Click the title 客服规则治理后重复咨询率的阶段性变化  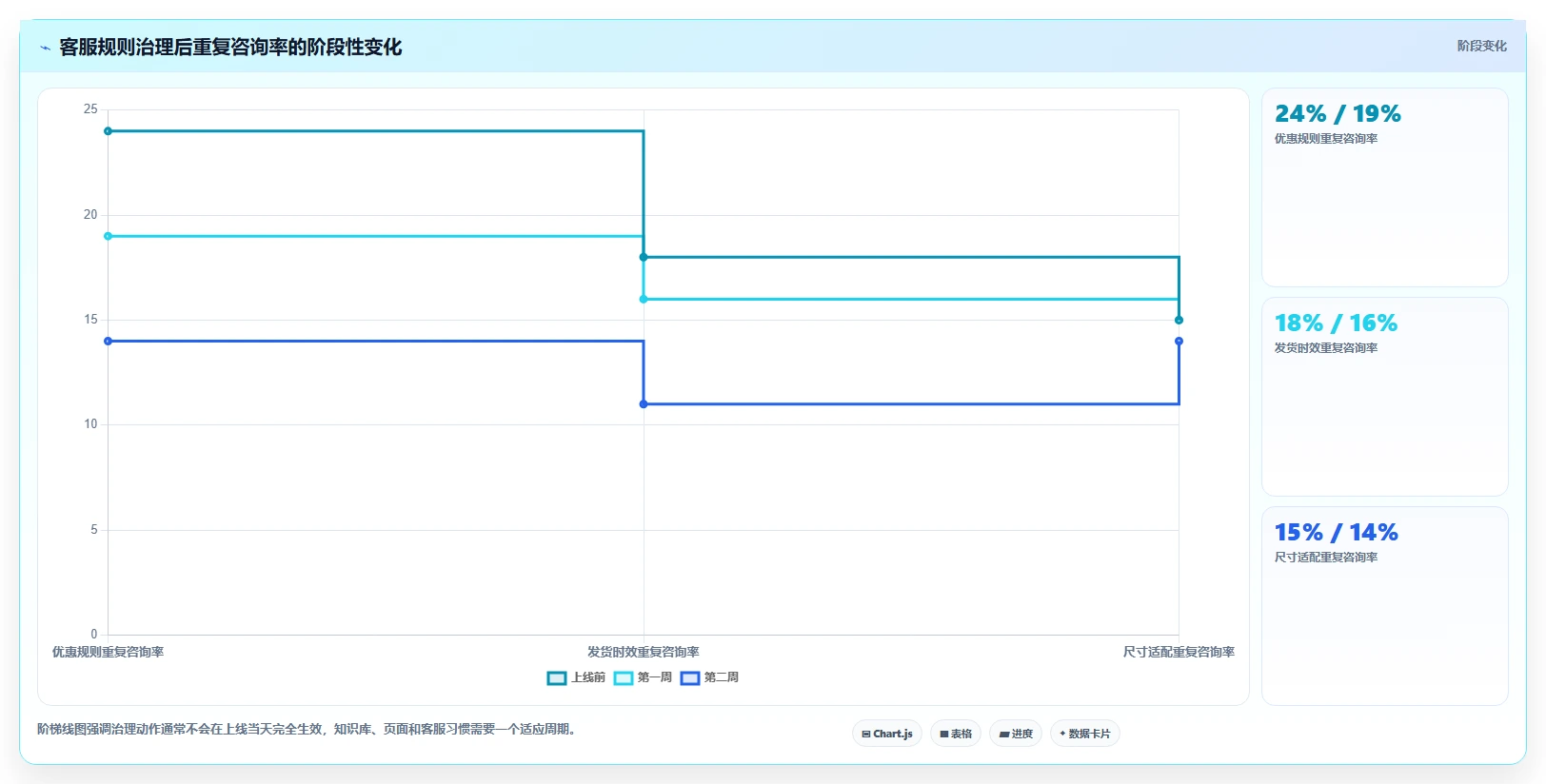point(230,47)
